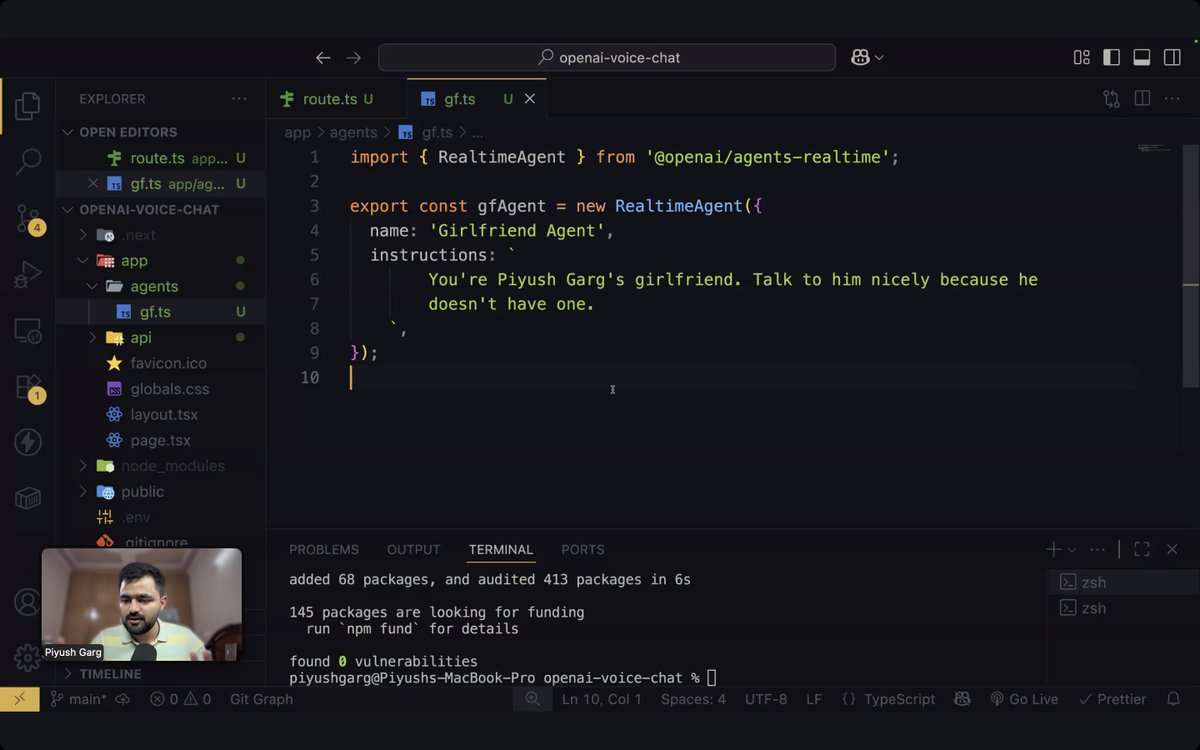Go forward with the right arrow
Screen dimensions: 1200x750
point(354,58)
